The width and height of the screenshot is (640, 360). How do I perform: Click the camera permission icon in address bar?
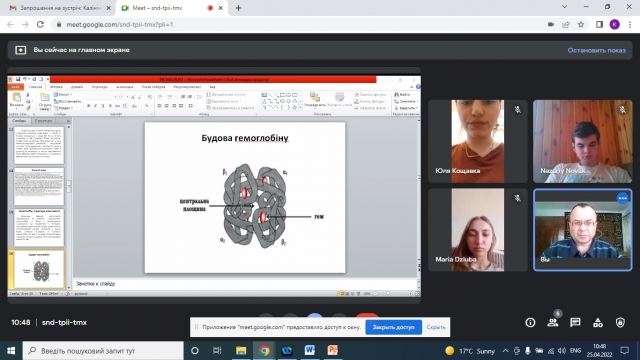pyautogui.click(x=551, y=24)
